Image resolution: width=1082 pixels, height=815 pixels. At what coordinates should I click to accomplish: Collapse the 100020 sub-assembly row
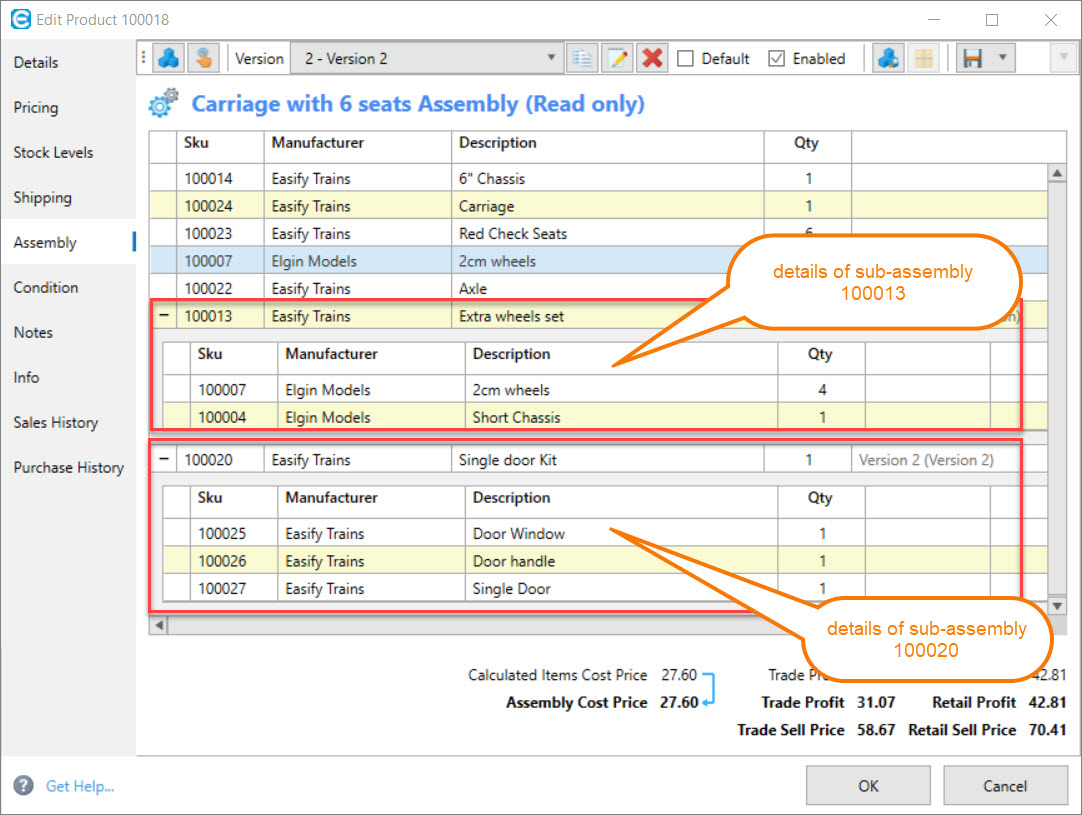tap(164, 459)
